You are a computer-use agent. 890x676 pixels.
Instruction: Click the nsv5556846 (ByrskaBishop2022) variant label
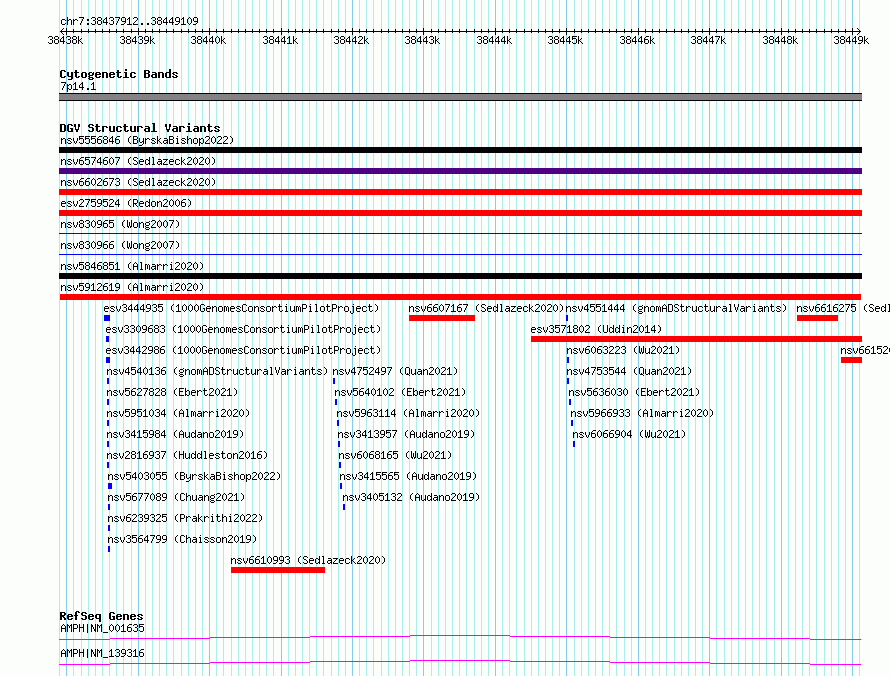coord(147,140)
